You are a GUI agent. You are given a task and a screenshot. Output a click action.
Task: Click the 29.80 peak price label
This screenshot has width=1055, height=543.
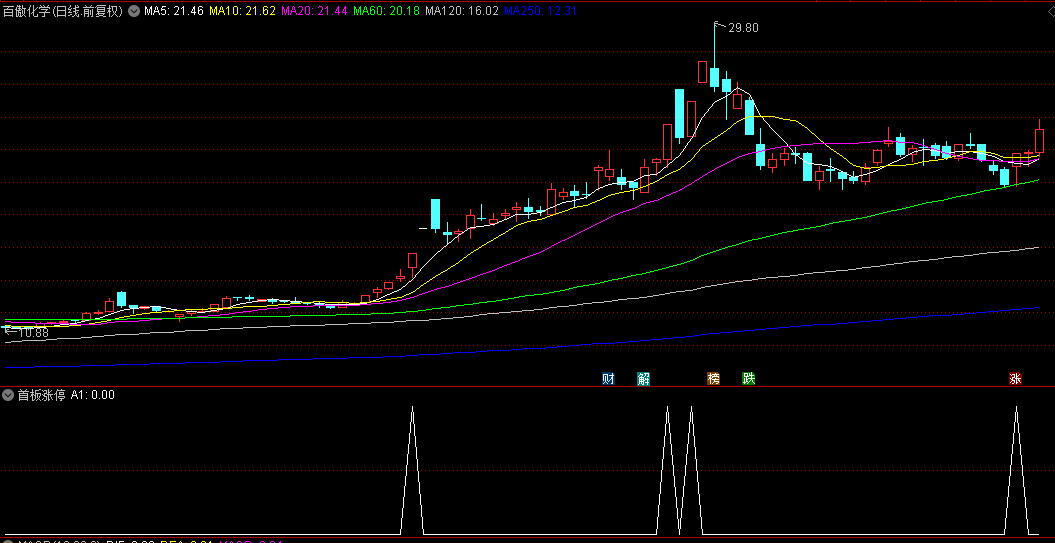tap(743, 28)
